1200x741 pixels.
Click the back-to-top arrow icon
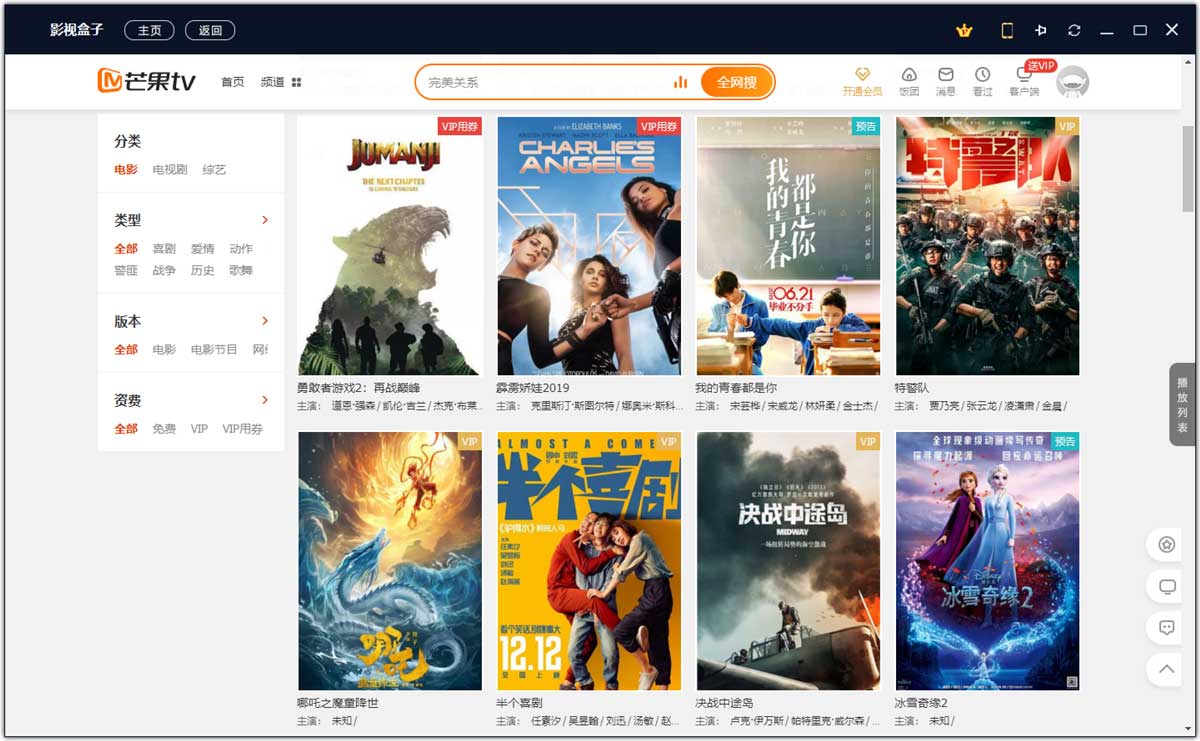(x=1166, y=668)
